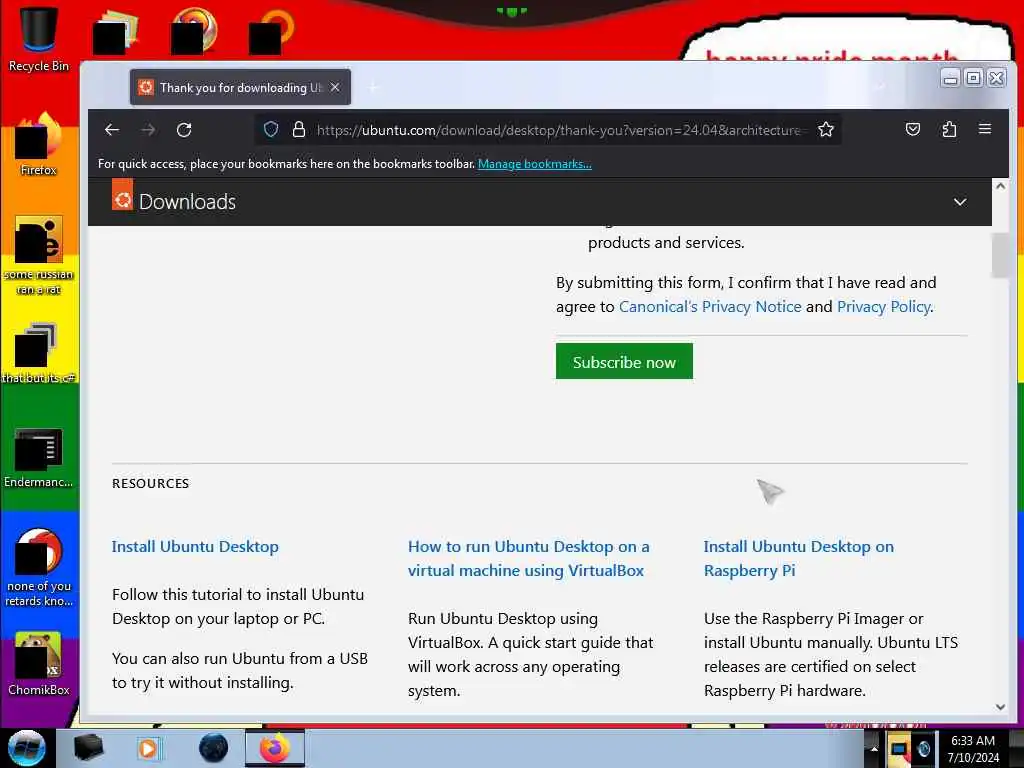The height and width of the screenshot is (768, 1024).
Task: Open the media player taskbar icon
Action: [148, 748]
